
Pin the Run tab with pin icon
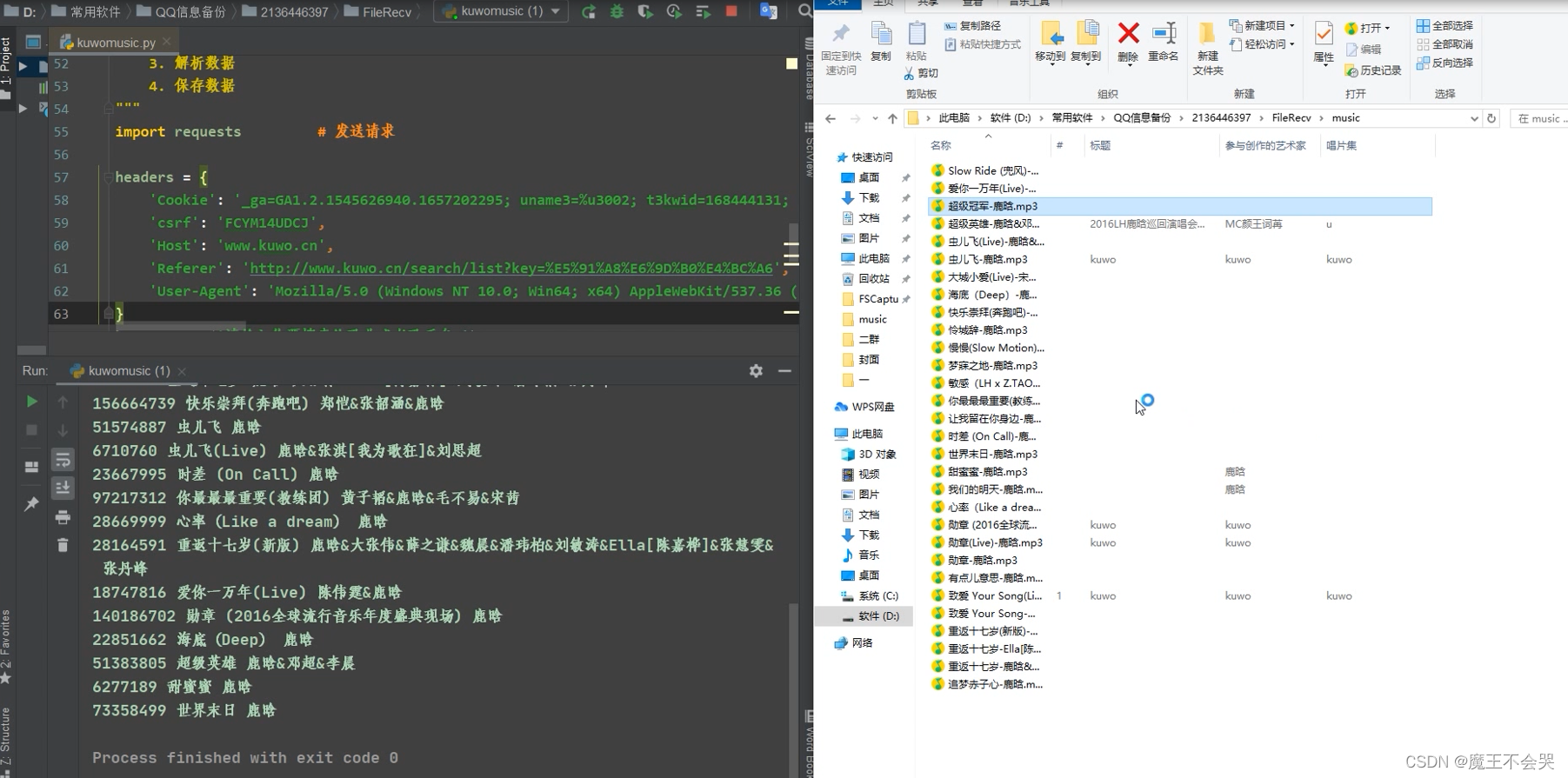31,503
